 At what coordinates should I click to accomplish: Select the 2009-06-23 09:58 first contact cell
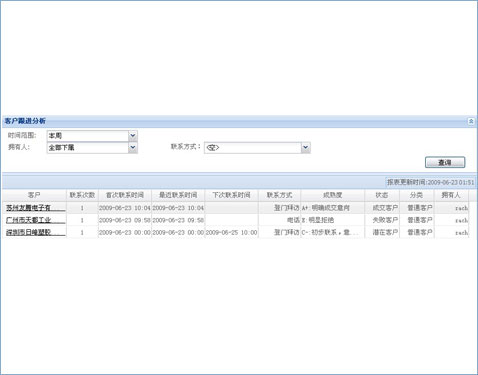pyautogui.click(x=125, y=220)
